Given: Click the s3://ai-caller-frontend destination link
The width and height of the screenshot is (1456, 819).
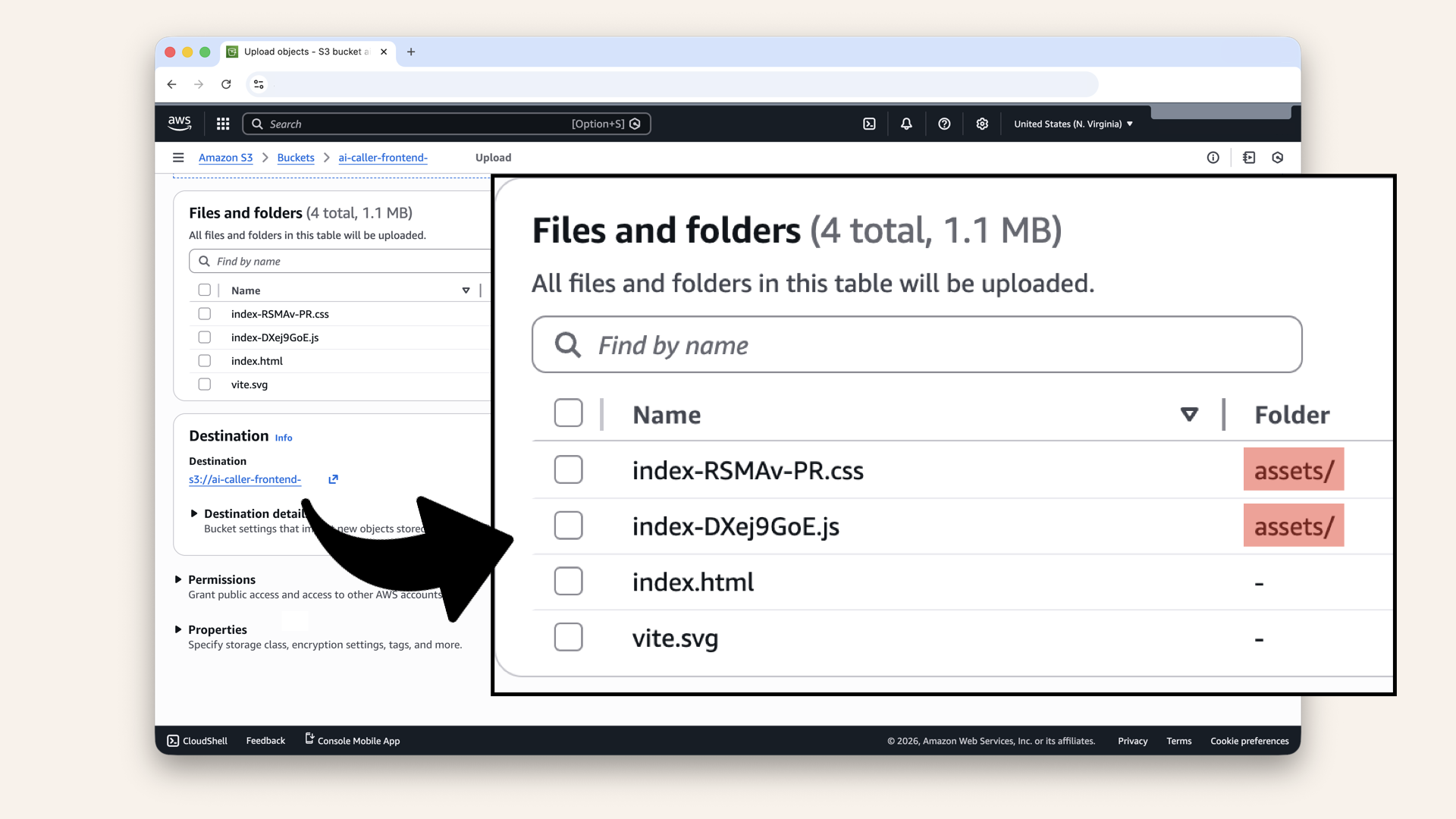Looking at the screenshot, I should pos(244,479).
